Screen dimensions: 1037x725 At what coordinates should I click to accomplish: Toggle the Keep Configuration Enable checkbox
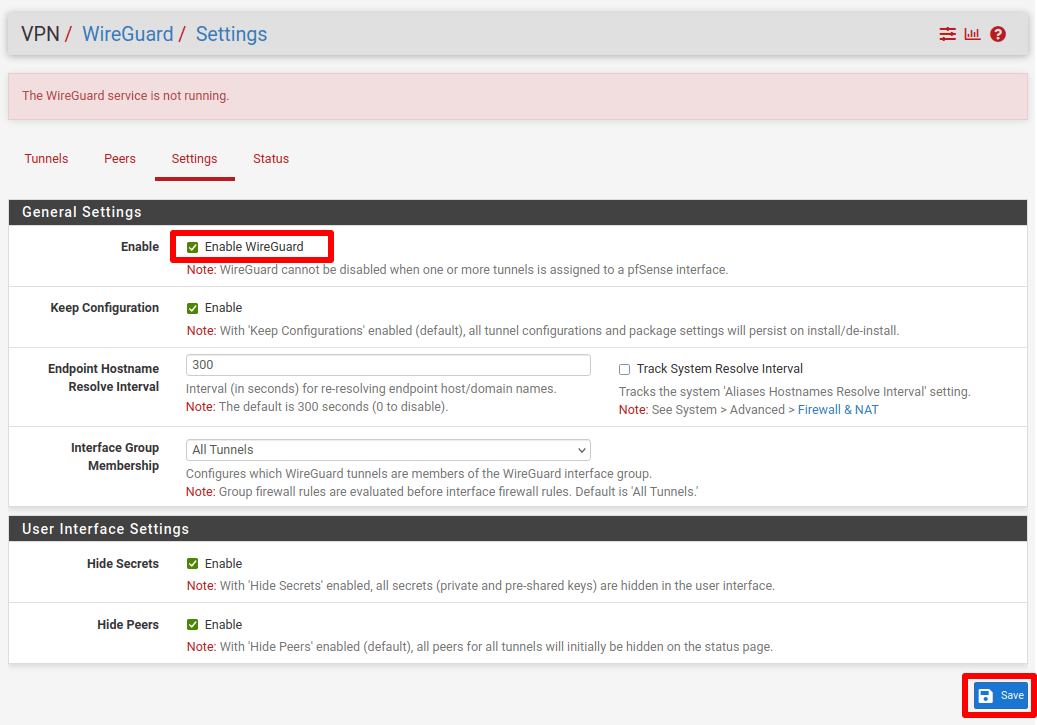[x=192, y=308]
